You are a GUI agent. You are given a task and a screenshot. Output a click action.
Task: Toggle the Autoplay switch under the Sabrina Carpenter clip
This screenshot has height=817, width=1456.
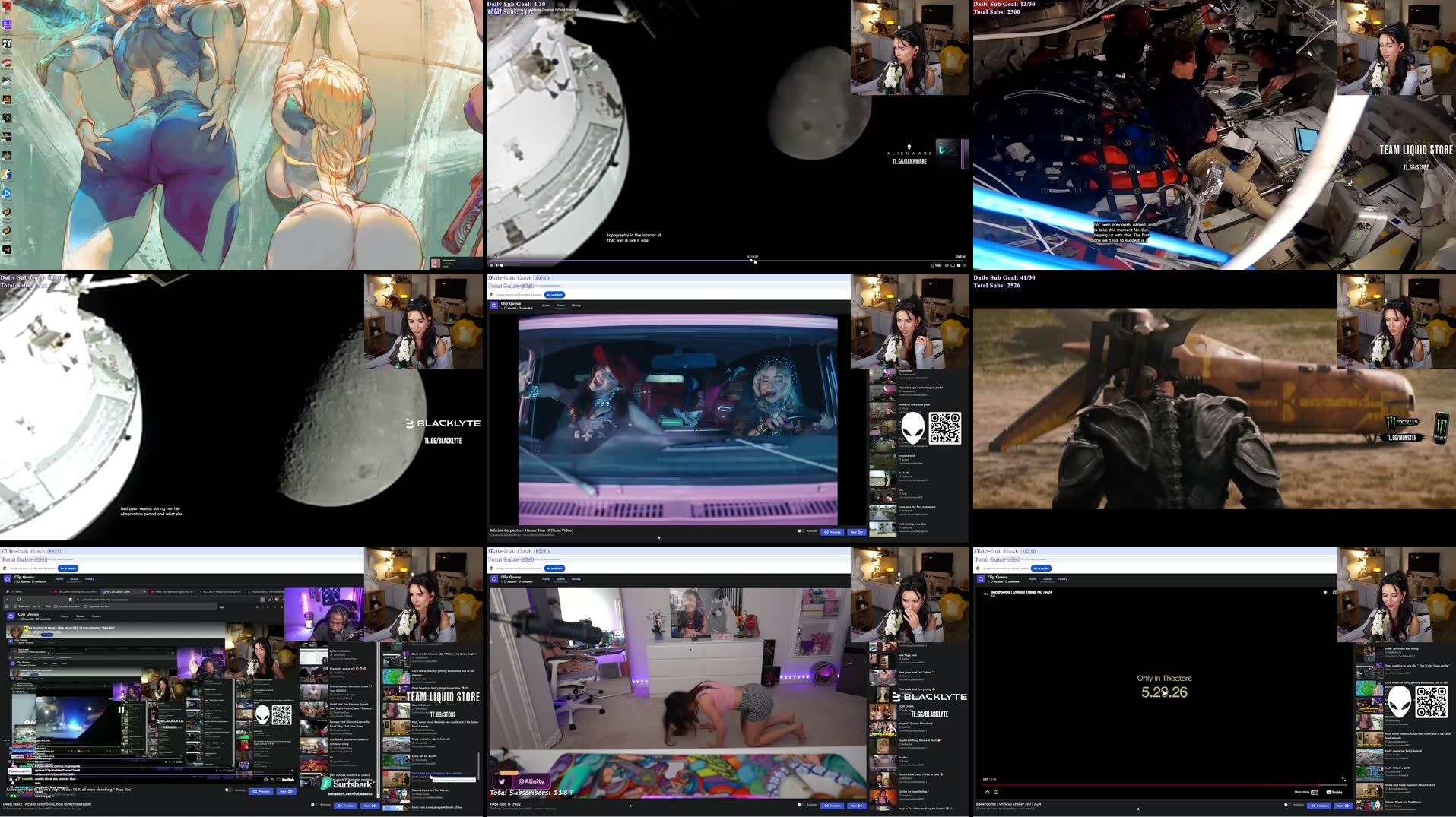click(799, 531)
